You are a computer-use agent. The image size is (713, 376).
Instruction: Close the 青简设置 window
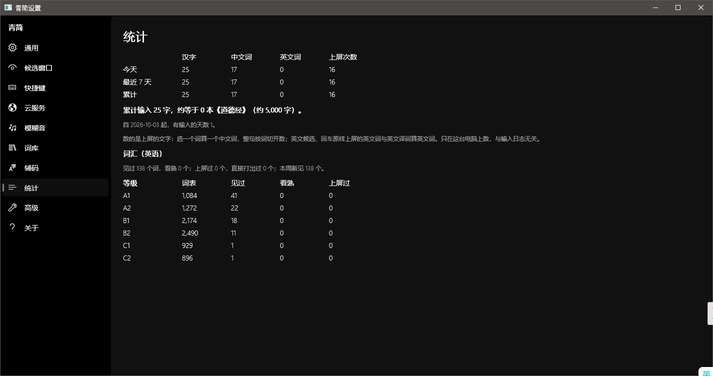coord(701,8)
